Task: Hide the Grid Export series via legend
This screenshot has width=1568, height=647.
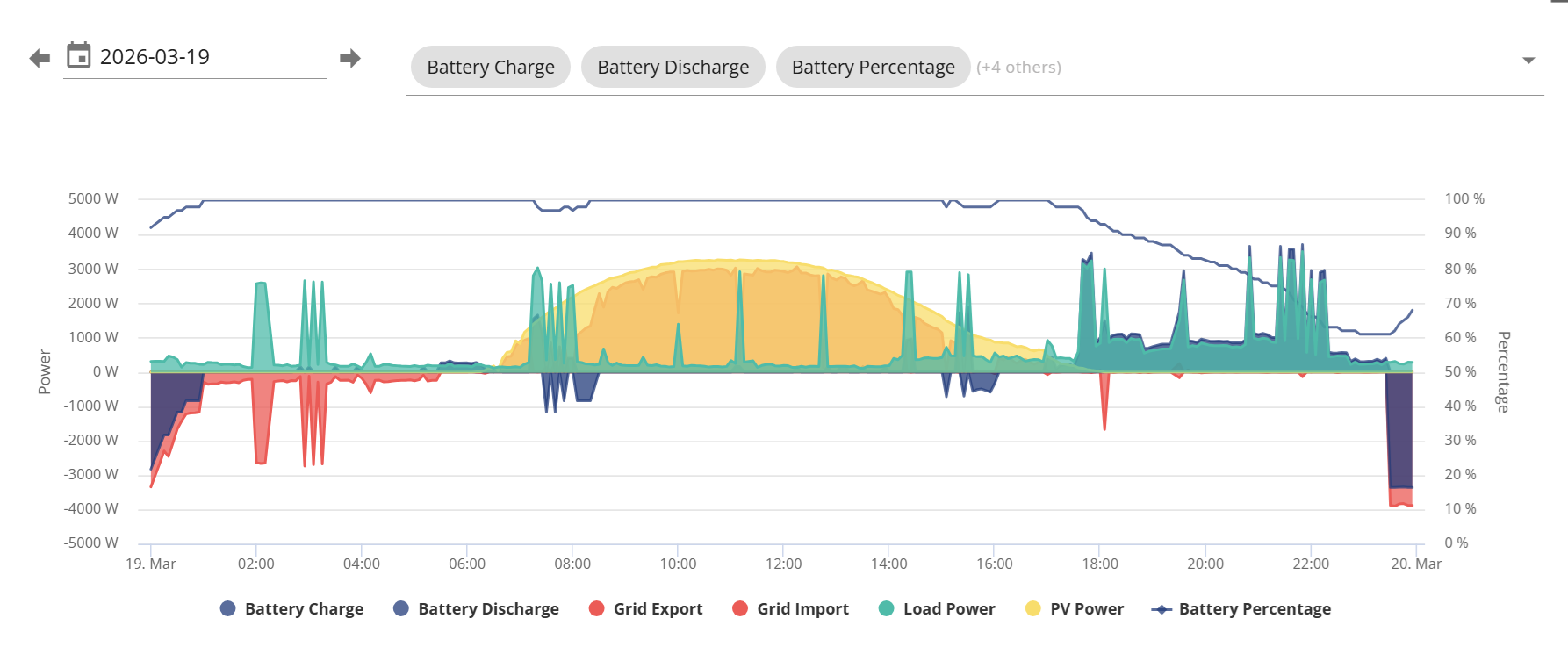Action: point(645,608)
